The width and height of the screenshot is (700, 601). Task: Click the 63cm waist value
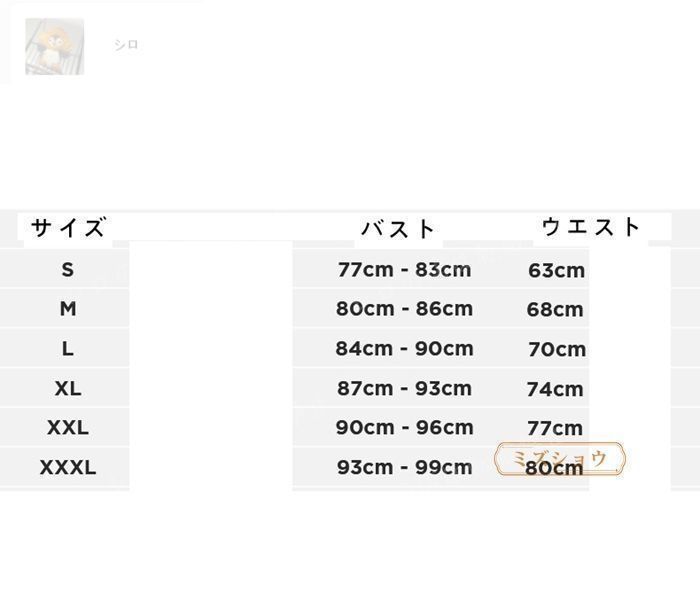tap(556, 270)
